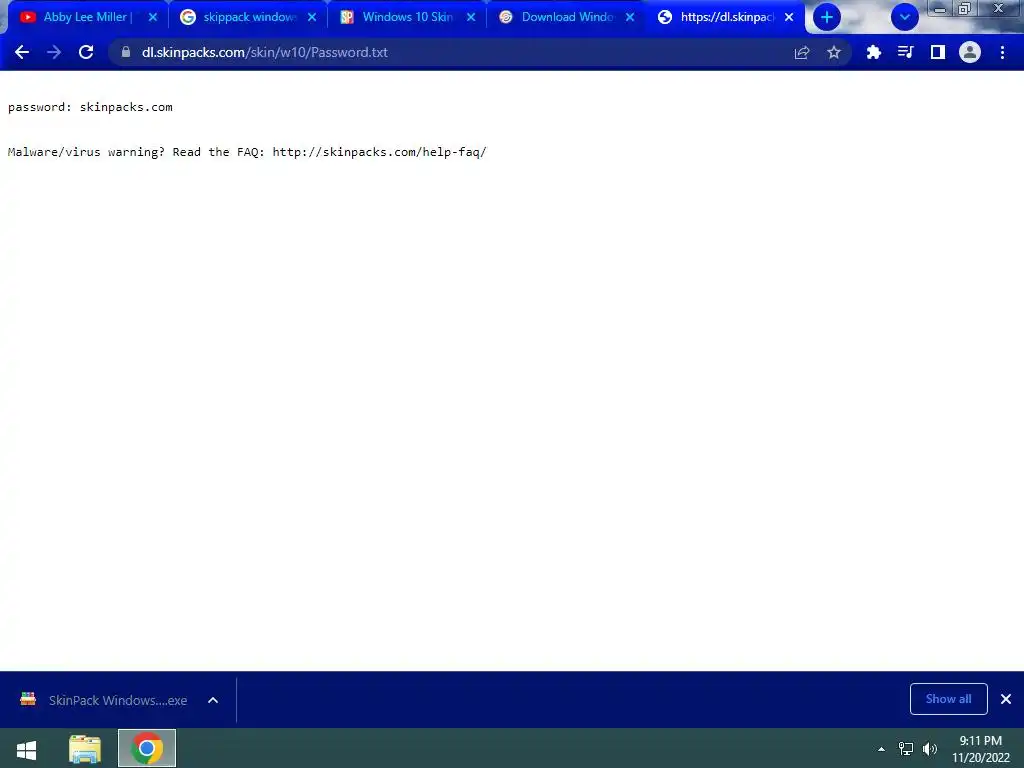Open the Extensions puzzle icon

click(x=873, y=52)
